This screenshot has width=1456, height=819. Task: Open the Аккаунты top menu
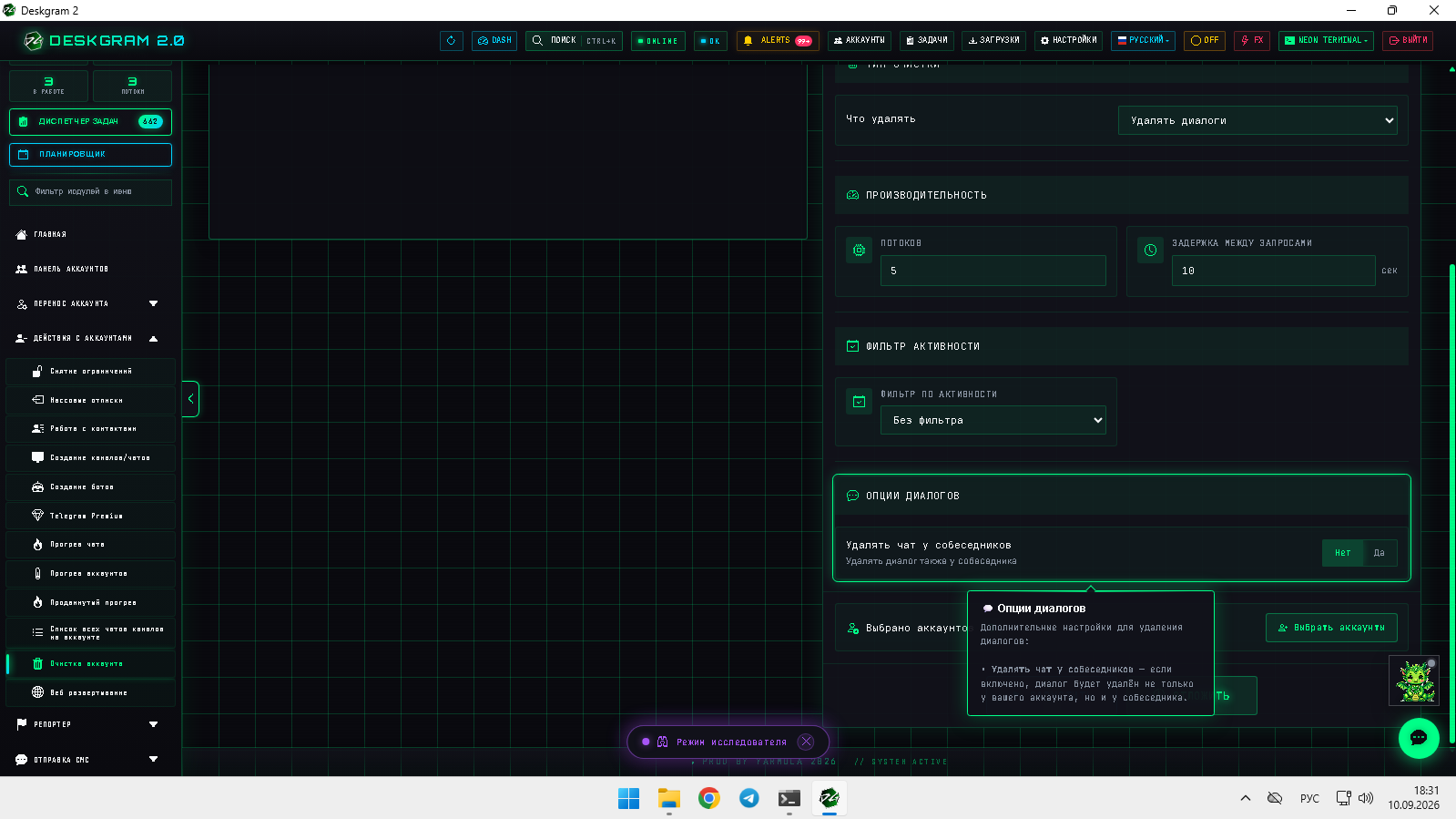[x=860, y=41]
